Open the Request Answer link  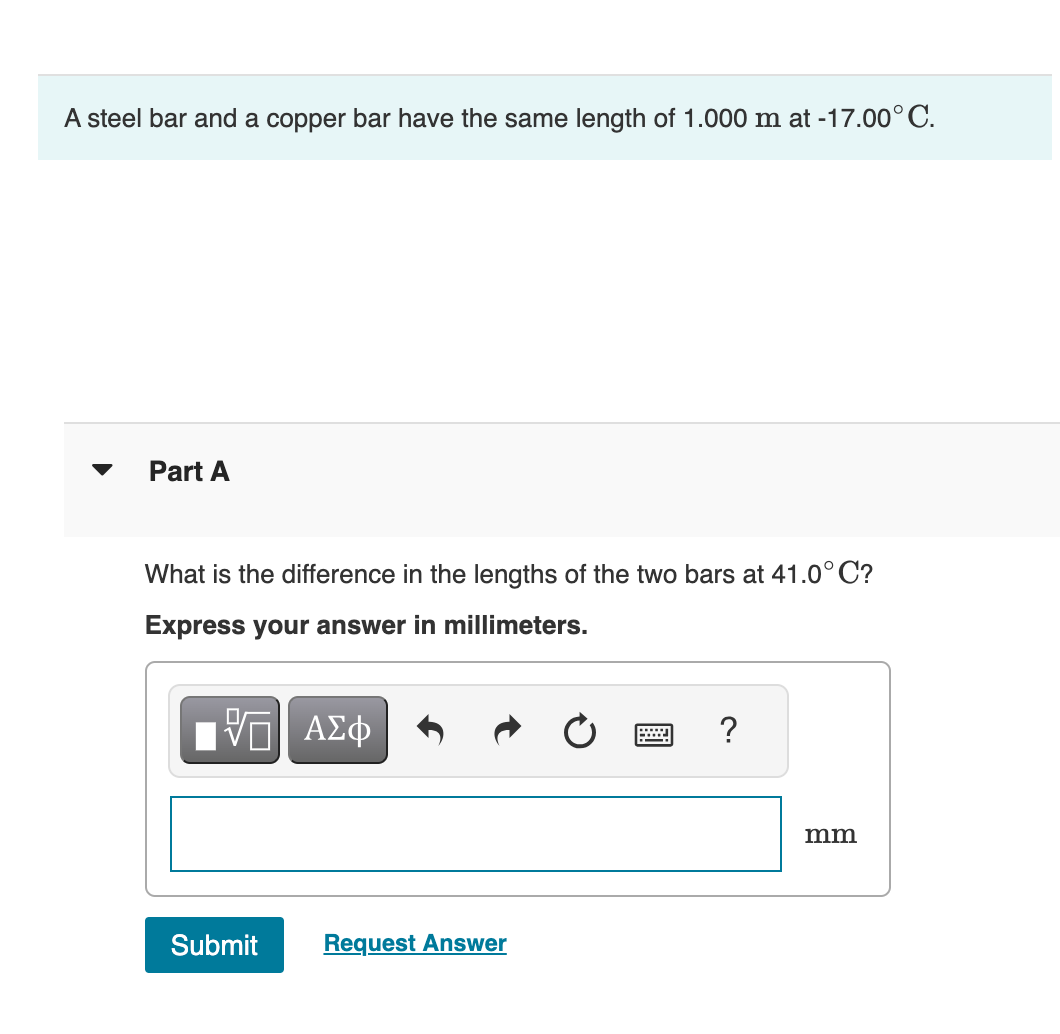click(414, 942)
